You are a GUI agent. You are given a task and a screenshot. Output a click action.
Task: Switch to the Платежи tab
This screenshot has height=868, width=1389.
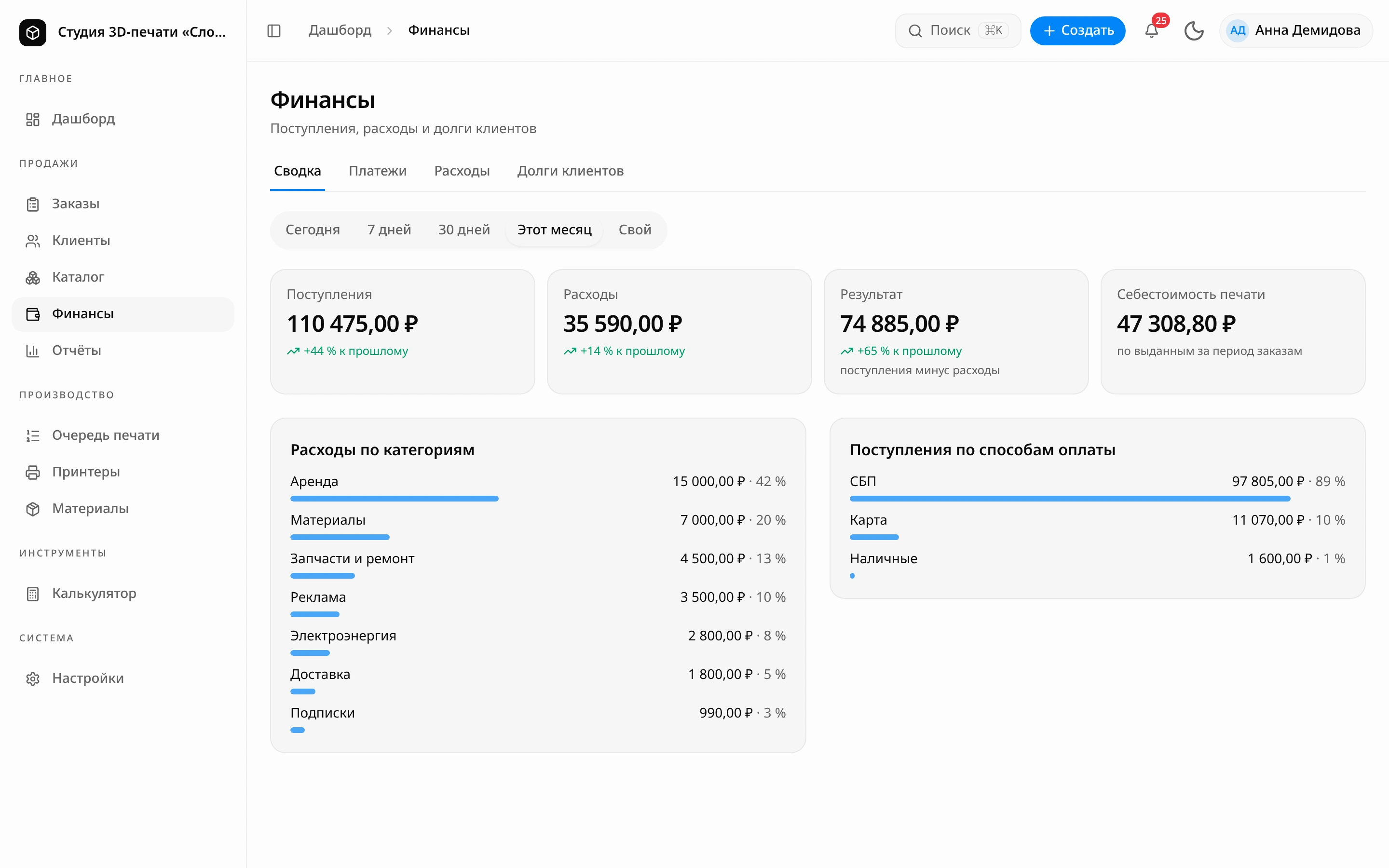coord(378,171)
